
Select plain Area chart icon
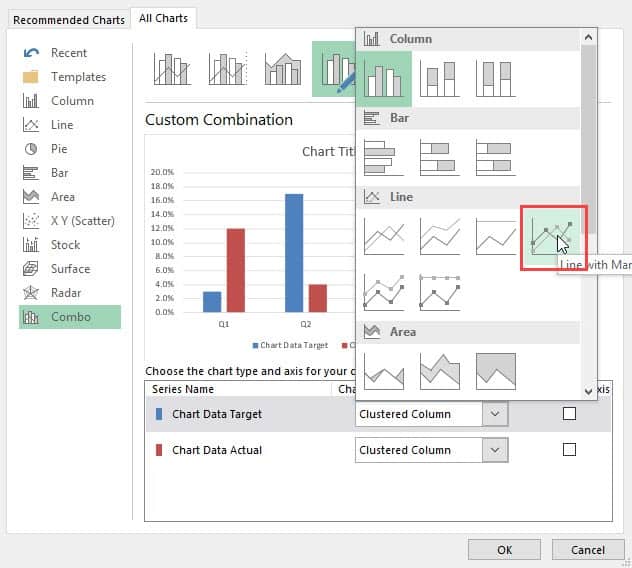pyautogui.click(x=383, y=371)
